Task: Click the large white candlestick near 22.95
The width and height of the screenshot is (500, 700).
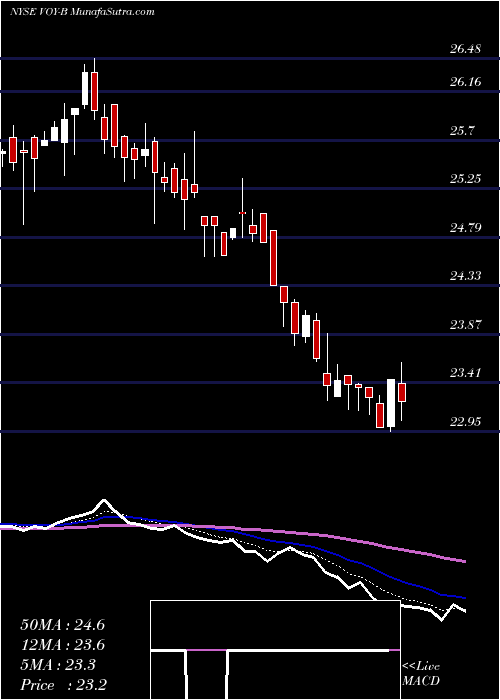Action: coord(391,403)
